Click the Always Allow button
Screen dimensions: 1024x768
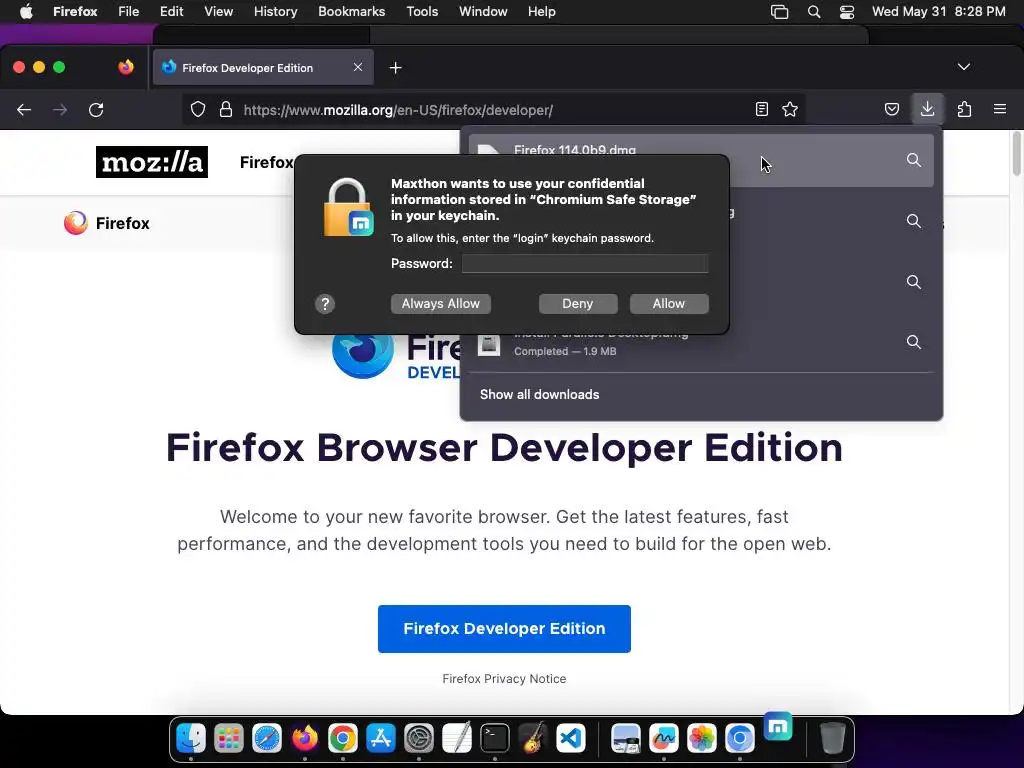[x=441, y=304]
